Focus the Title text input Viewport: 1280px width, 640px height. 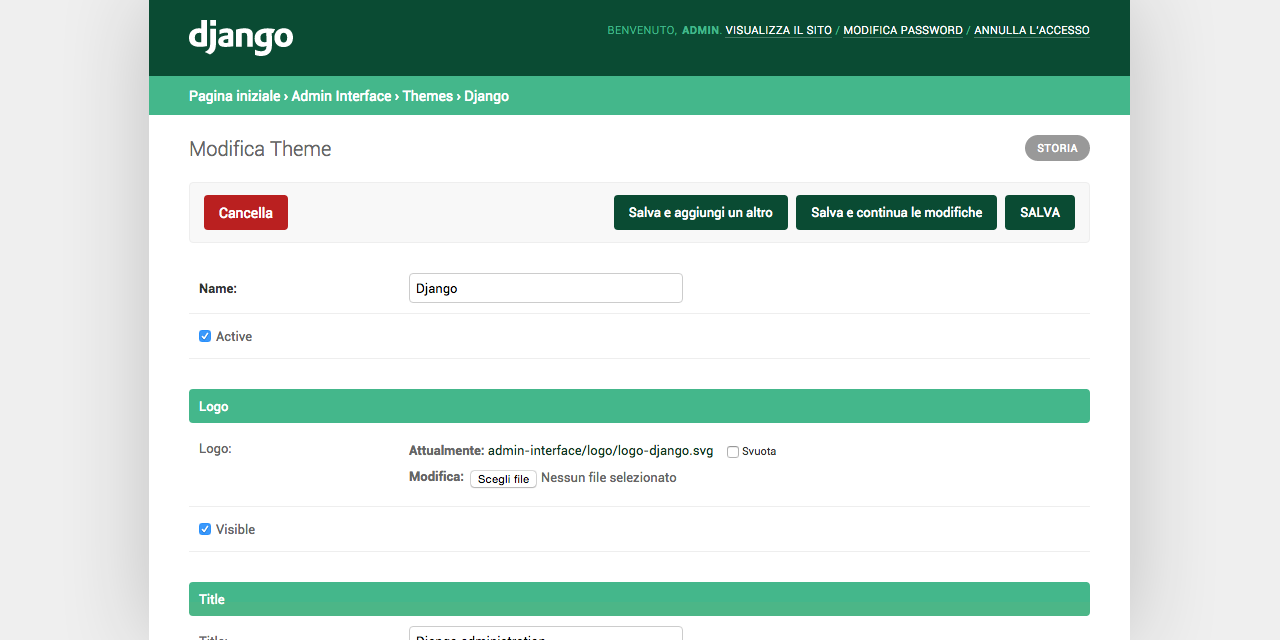pos(545,636)
